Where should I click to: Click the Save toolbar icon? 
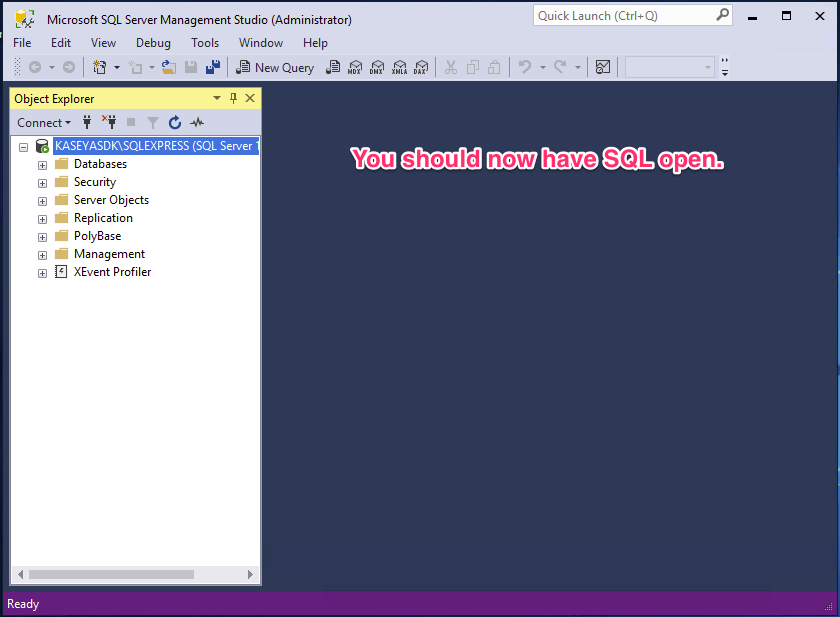pos(191,67)
